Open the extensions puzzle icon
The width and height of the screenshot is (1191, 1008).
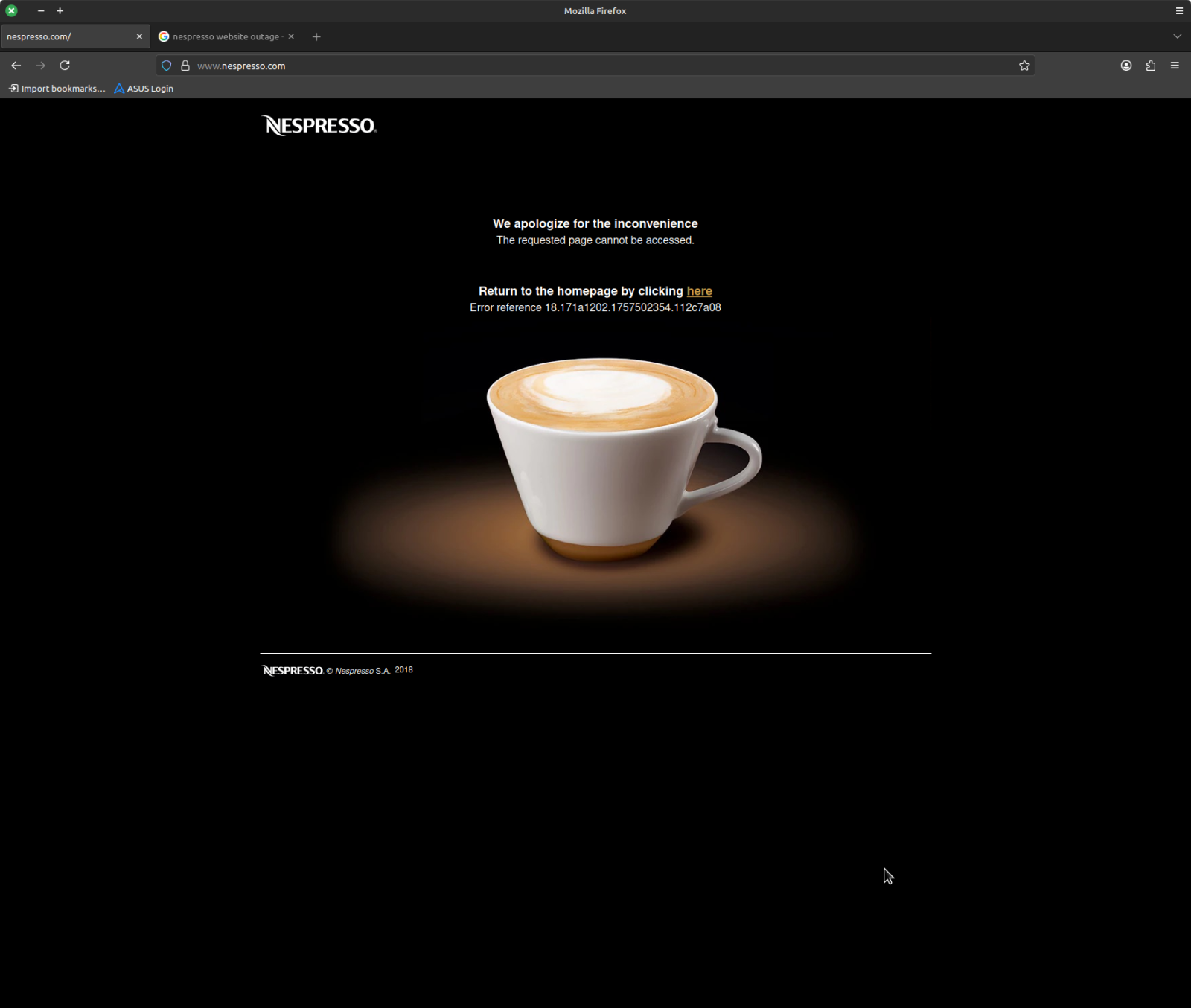click(1151, 66)
